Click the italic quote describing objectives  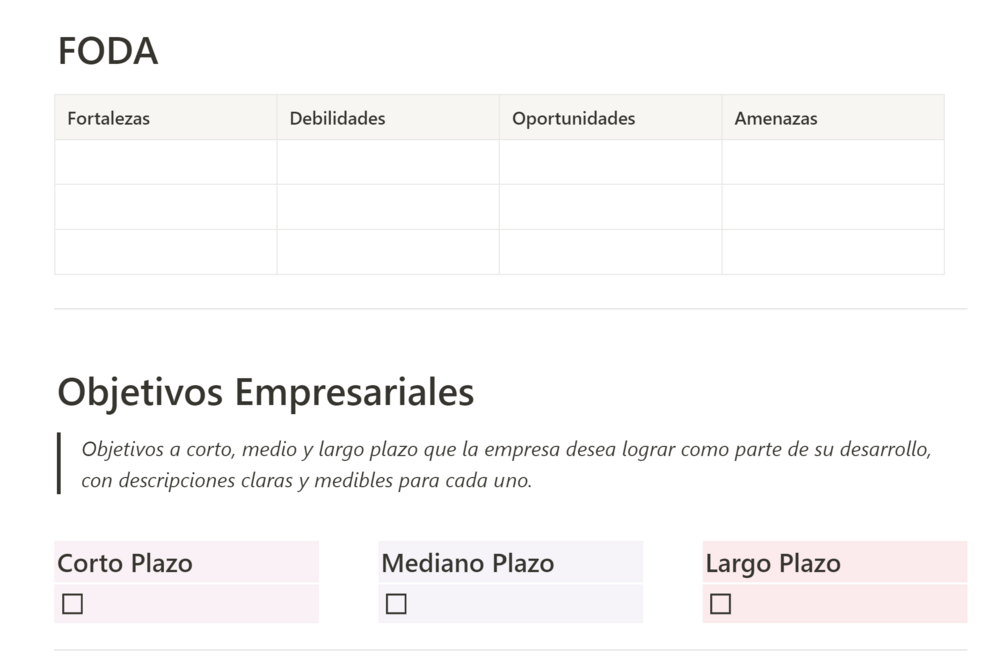pos(505,464)
